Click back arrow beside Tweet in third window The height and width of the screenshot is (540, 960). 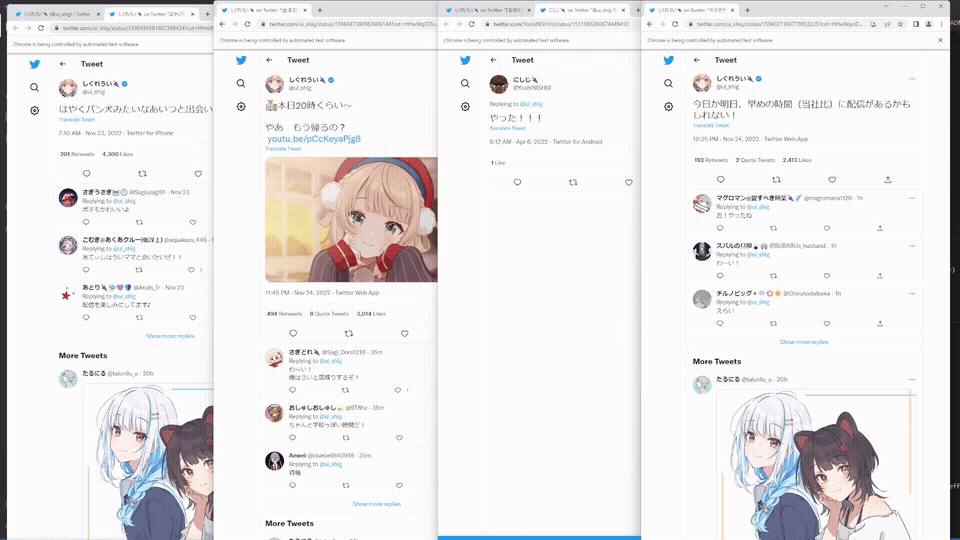pos(493,60)
